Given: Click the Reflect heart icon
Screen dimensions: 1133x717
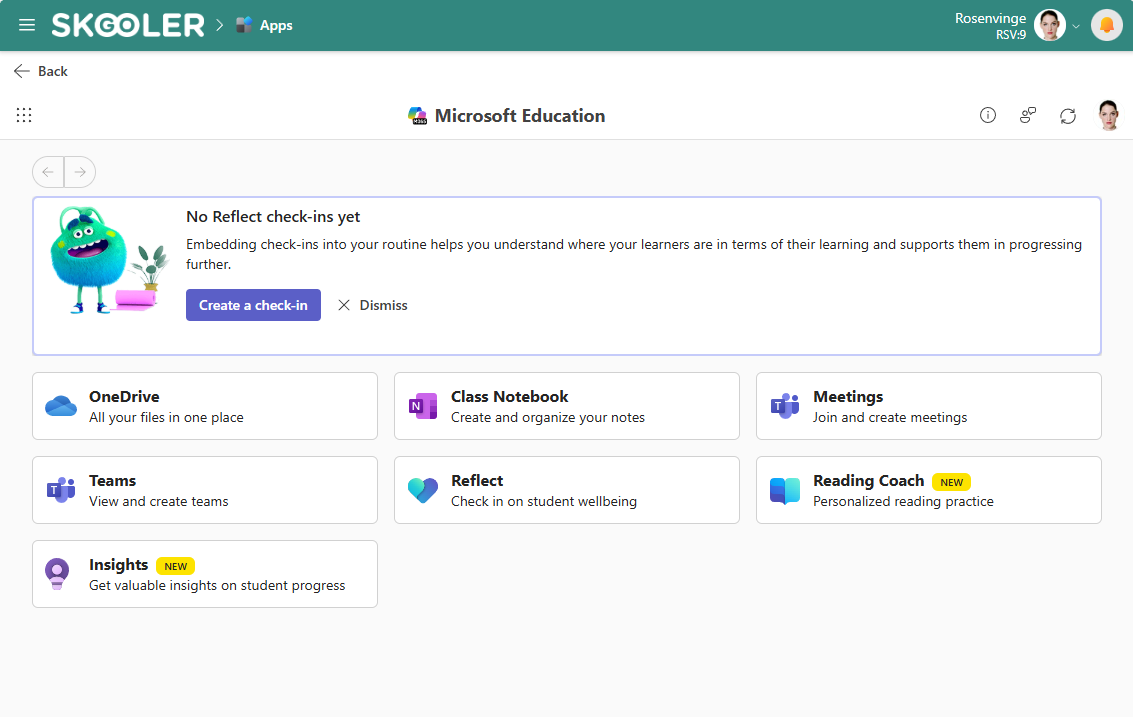Looking at the screenshot, I should click(x=423, y=490).
